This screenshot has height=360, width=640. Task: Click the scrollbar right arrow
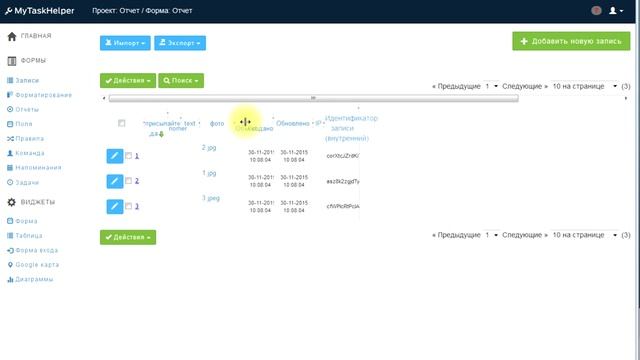tap(626, 98)
